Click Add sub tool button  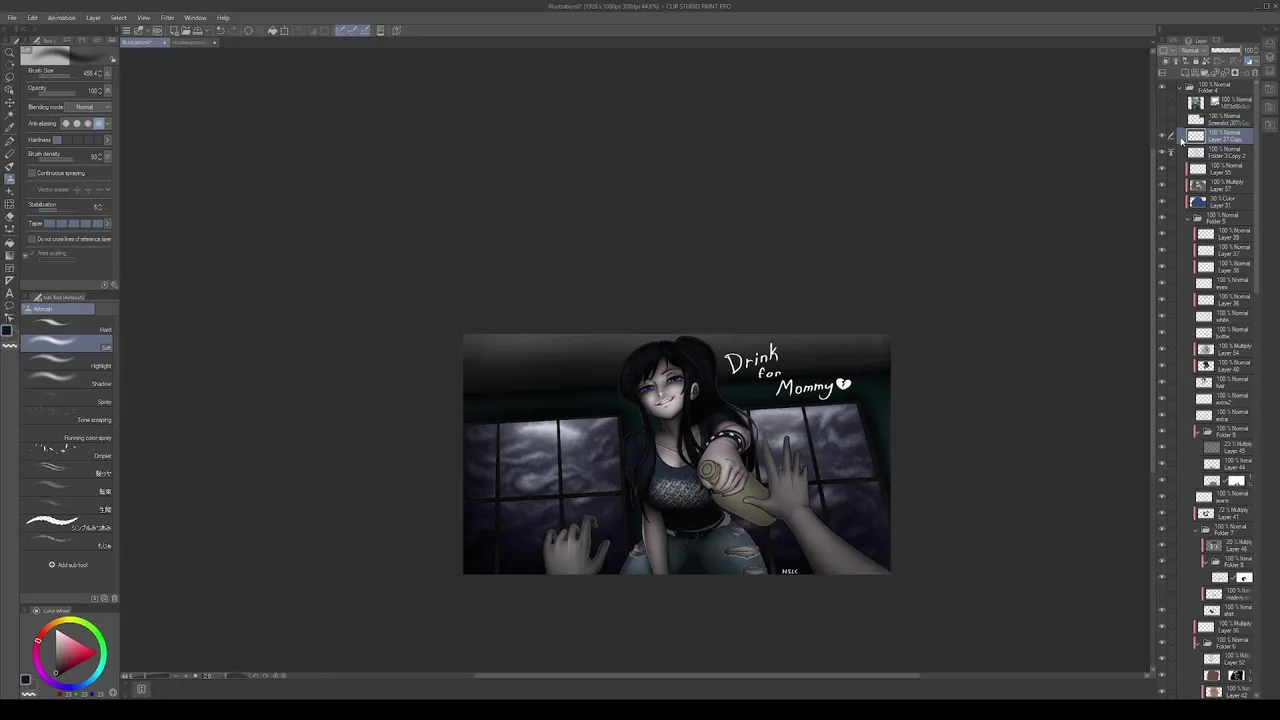coord(68,565)
